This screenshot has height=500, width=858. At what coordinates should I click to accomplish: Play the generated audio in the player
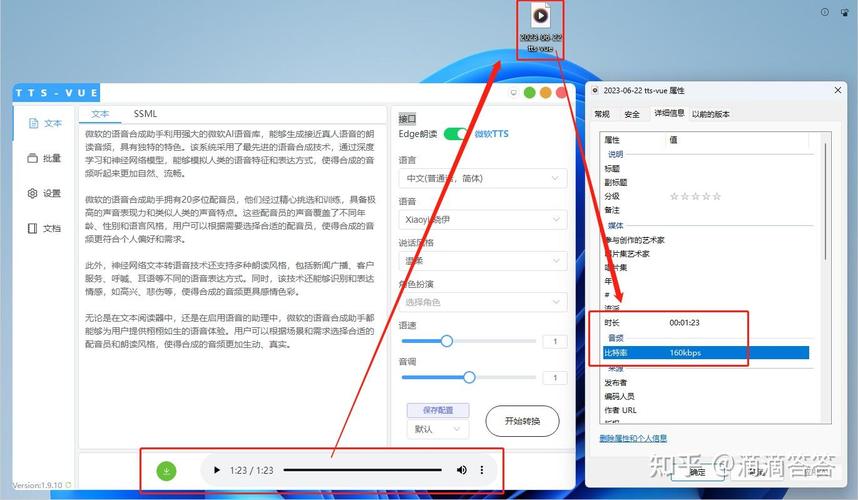coord(217,470)
